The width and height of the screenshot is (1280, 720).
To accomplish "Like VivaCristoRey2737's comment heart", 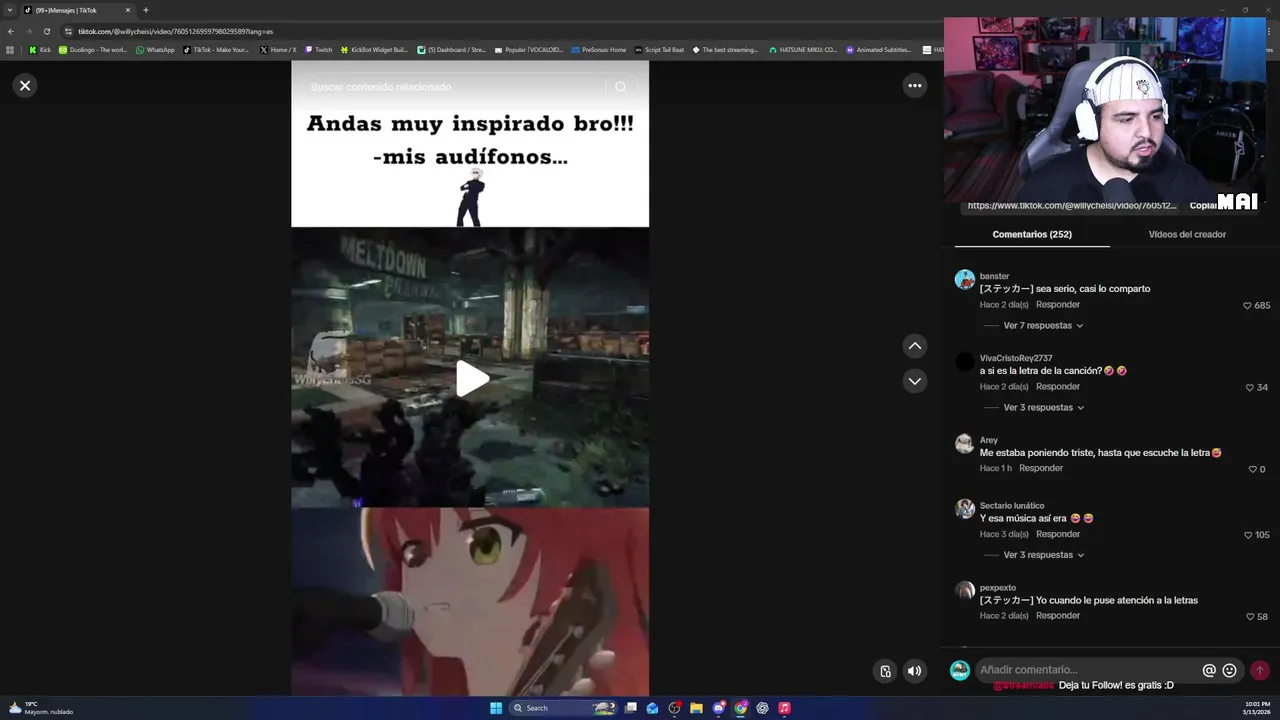I will tap(1250, 387).
